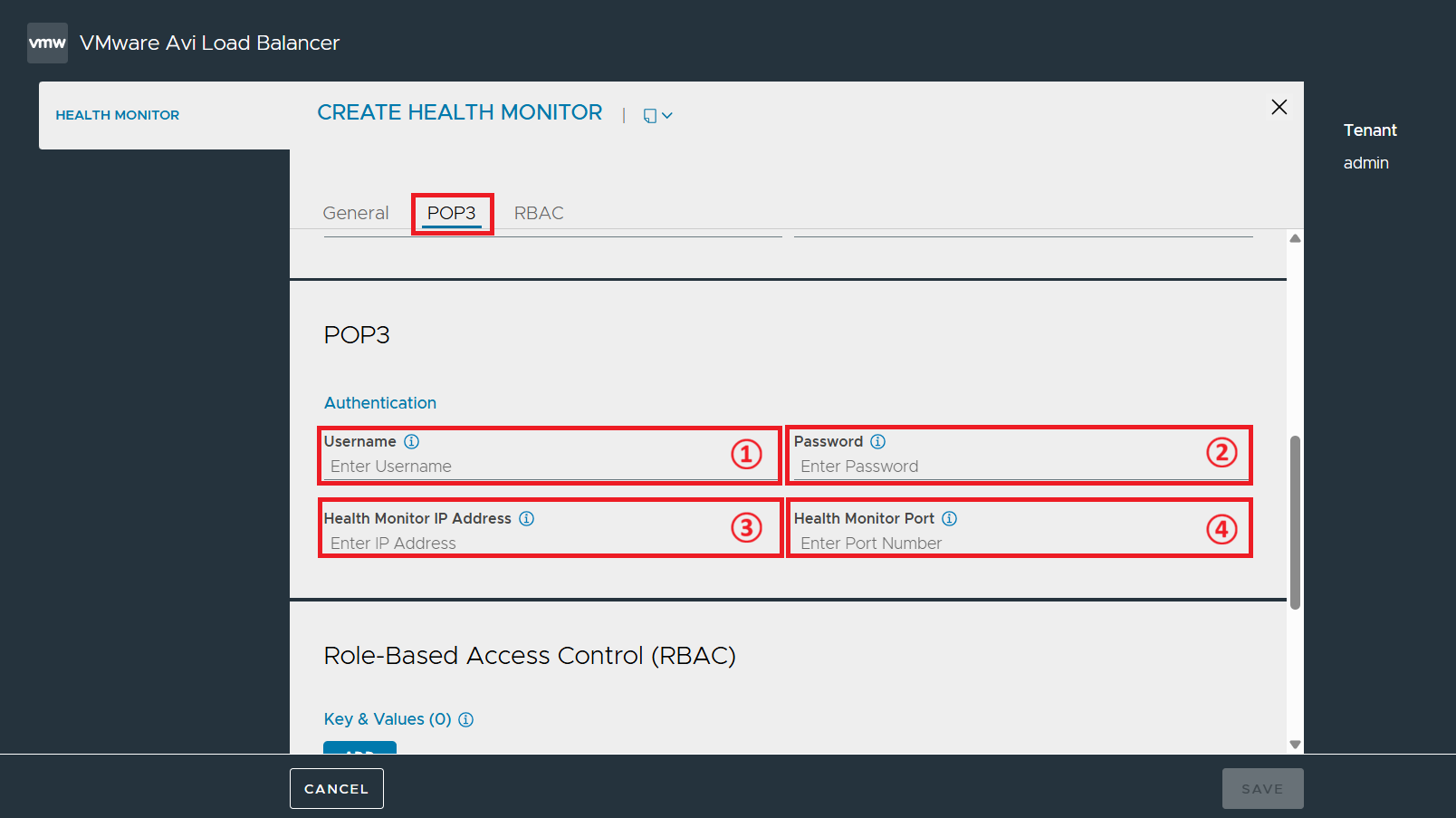Click the scrollbar down arrow

click(x=1295, y=745)
